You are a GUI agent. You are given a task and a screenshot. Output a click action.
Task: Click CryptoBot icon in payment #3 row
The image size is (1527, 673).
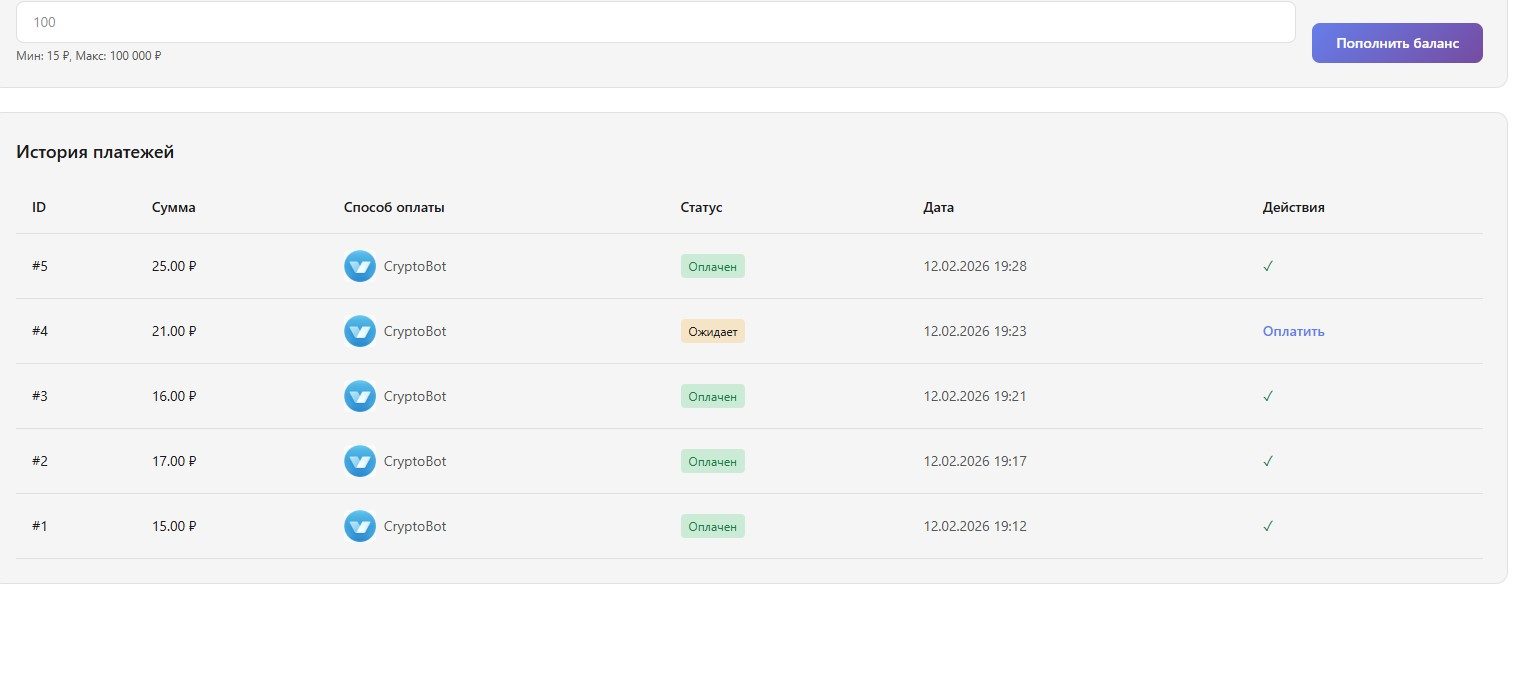[x=359, y=396]
